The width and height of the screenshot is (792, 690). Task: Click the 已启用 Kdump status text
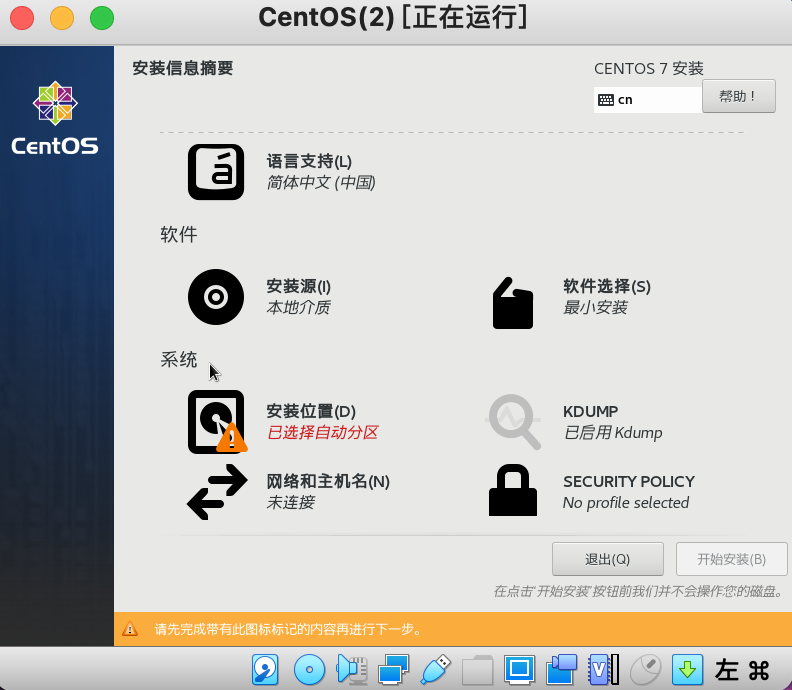pyautogui.click(x=613, y=433)
